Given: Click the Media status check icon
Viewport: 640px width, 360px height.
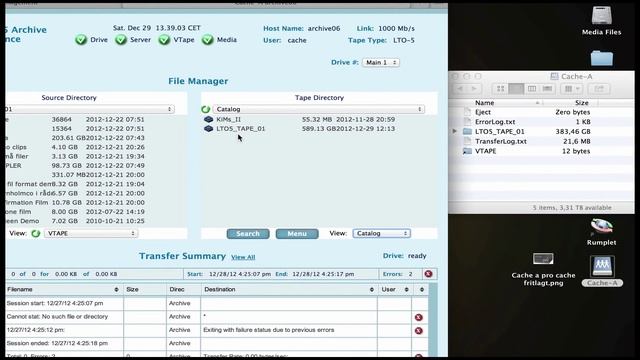Looking at the screenshot, I should coord(207,40).
